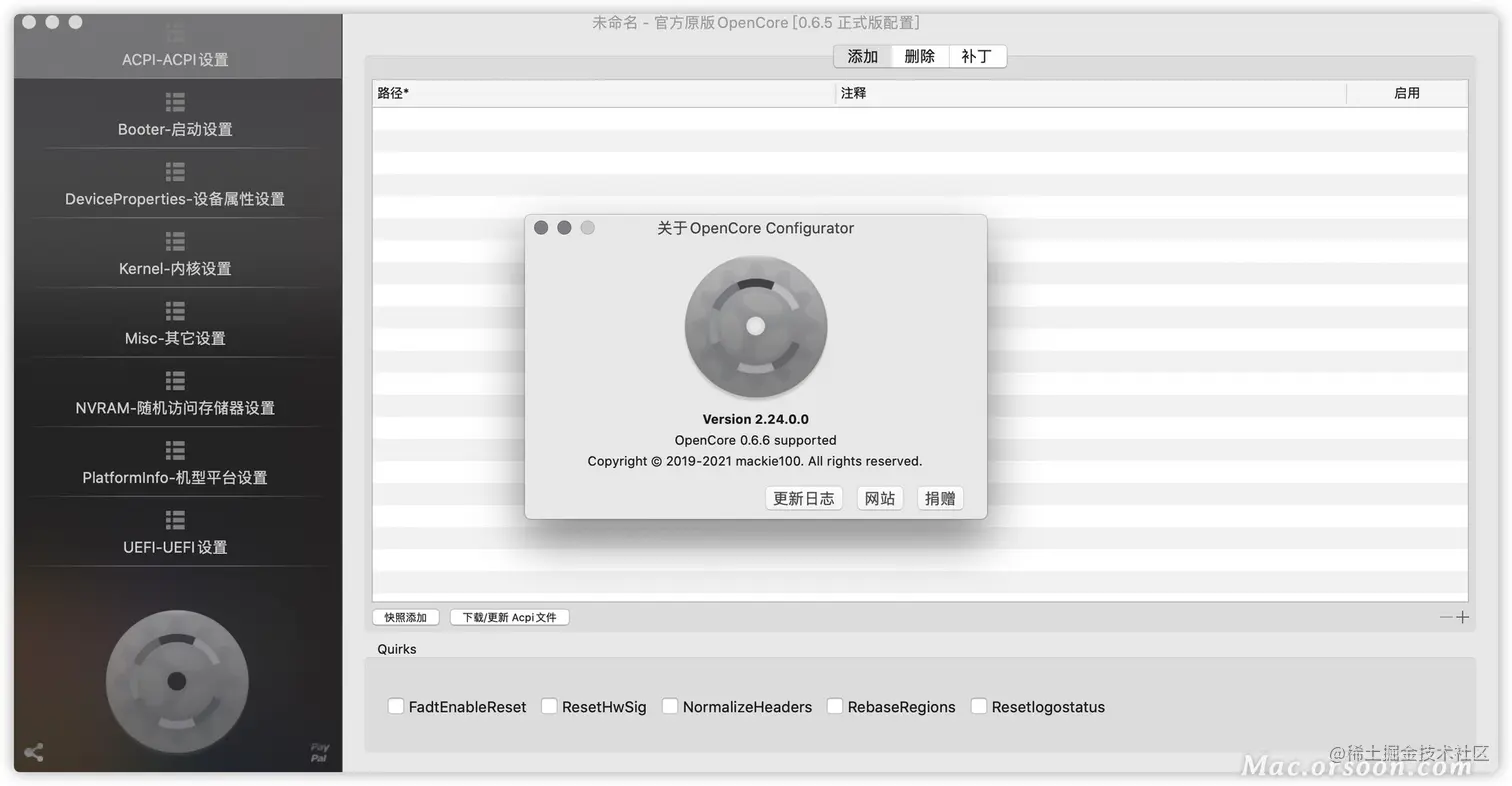Click the Quirks section label
This screenshot has height=786, width=1512.
[x=397, y=649]
